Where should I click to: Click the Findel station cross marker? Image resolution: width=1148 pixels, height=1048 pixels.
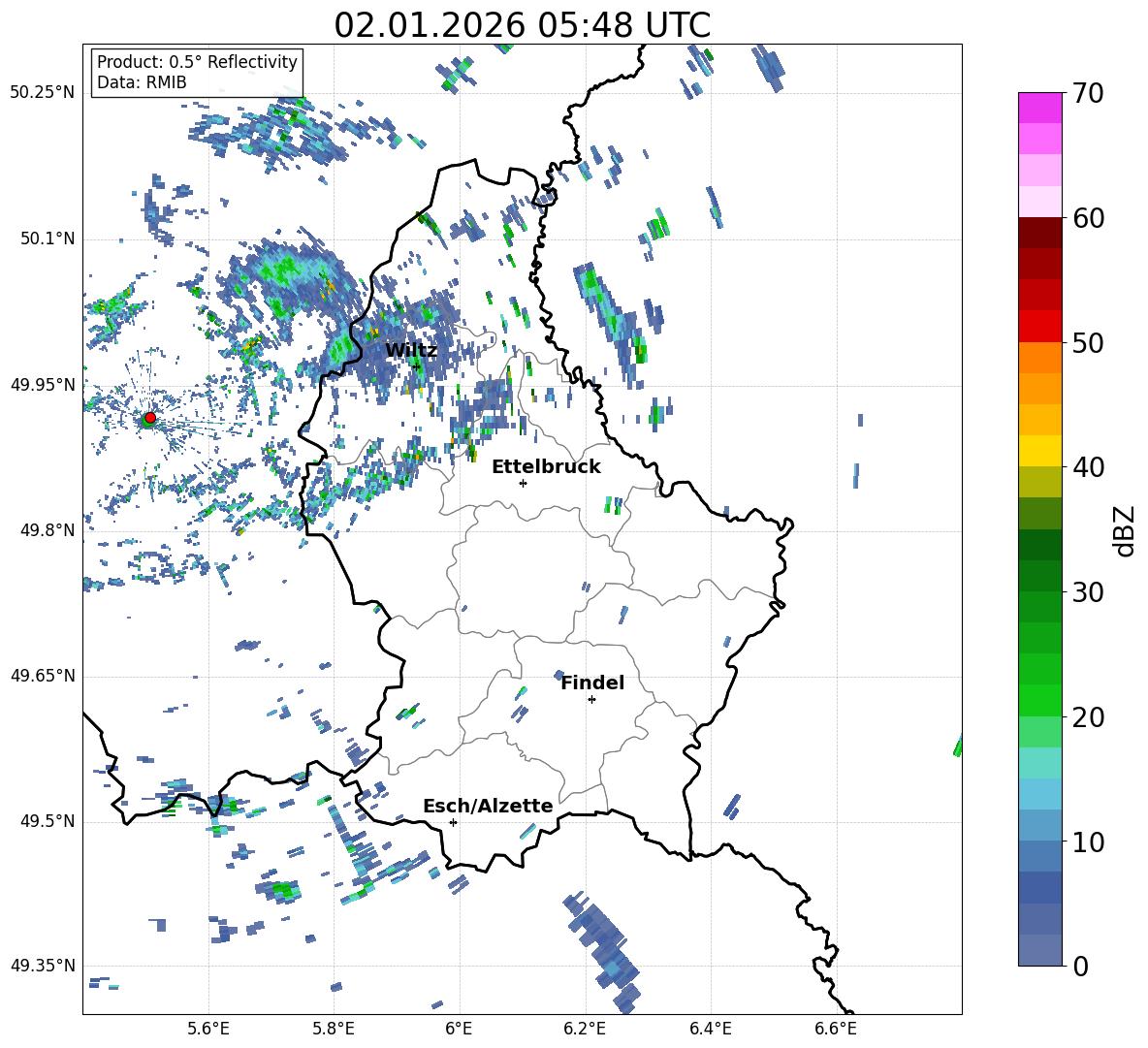coord(591,700)
